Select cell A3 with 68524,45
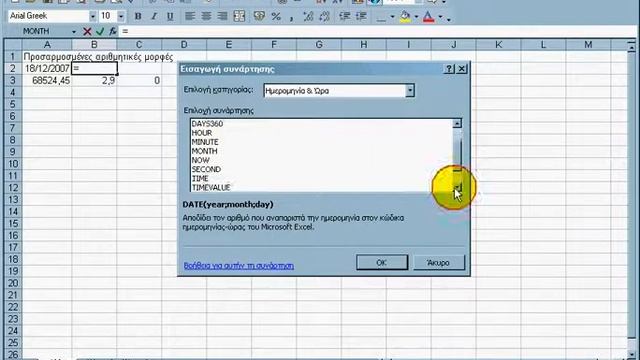 (x=47, y=81)
